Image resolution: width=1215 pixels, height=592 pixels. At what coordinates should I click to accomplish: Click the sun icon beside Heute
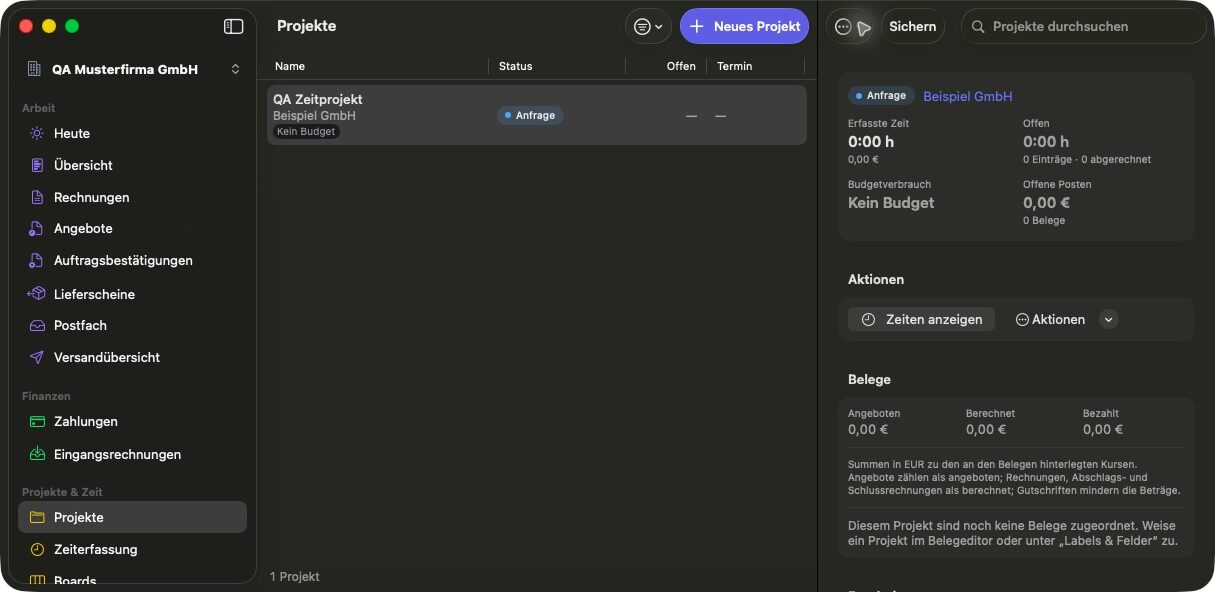click(37, 133)
